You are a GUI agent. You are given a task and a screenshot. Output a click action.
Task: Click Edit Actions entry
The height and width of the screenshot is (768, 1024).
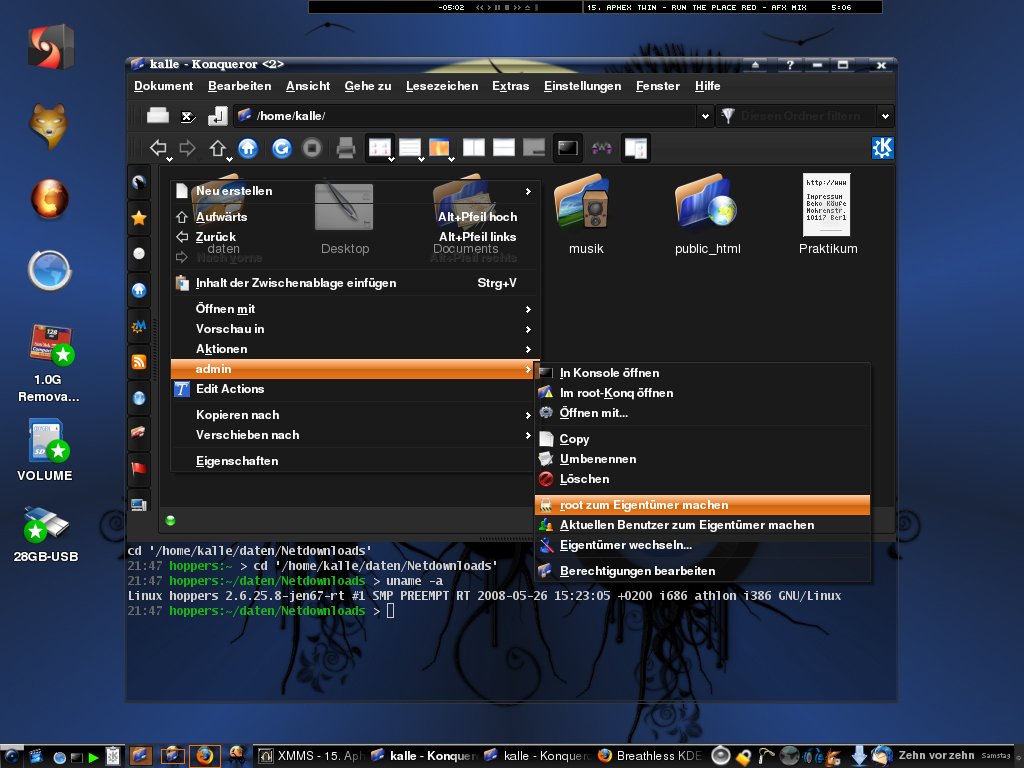(353, 389)
